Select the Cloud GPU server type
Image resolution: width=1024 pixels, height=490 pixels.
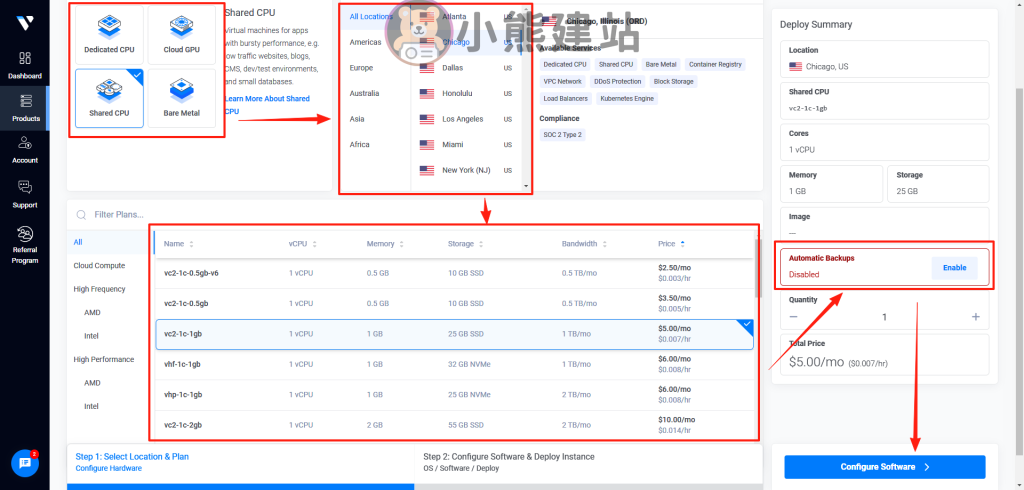click(181, 36)
